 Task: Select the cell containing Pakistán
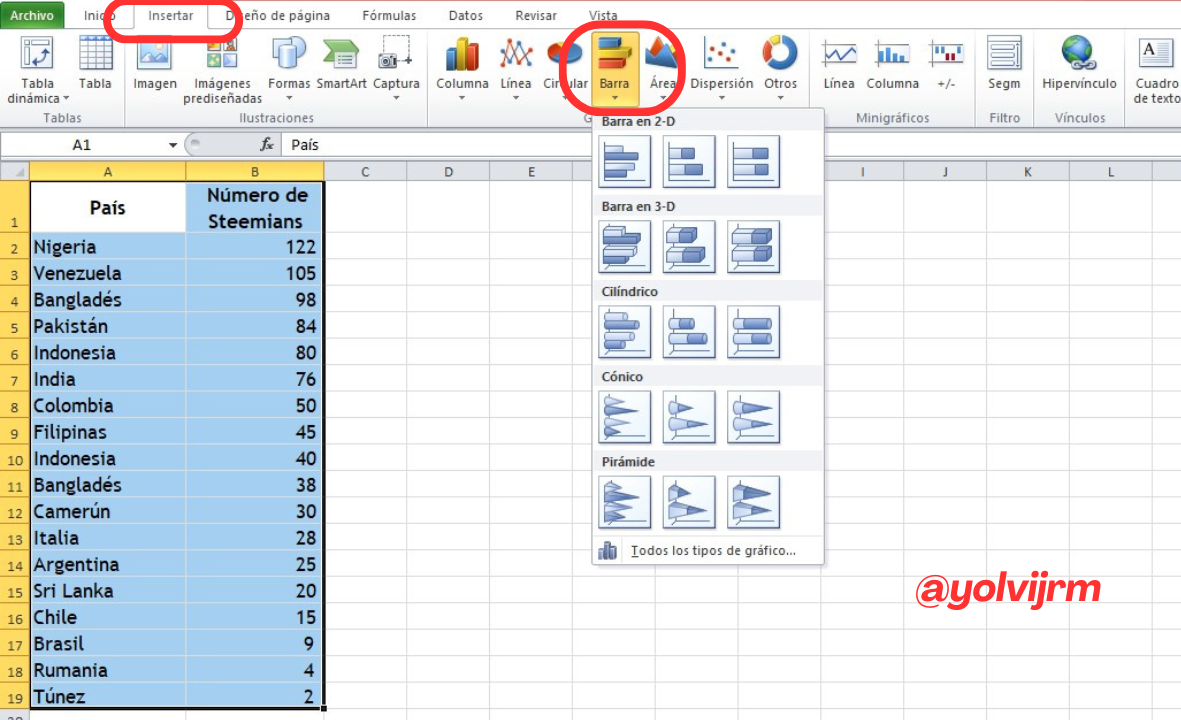108,326
